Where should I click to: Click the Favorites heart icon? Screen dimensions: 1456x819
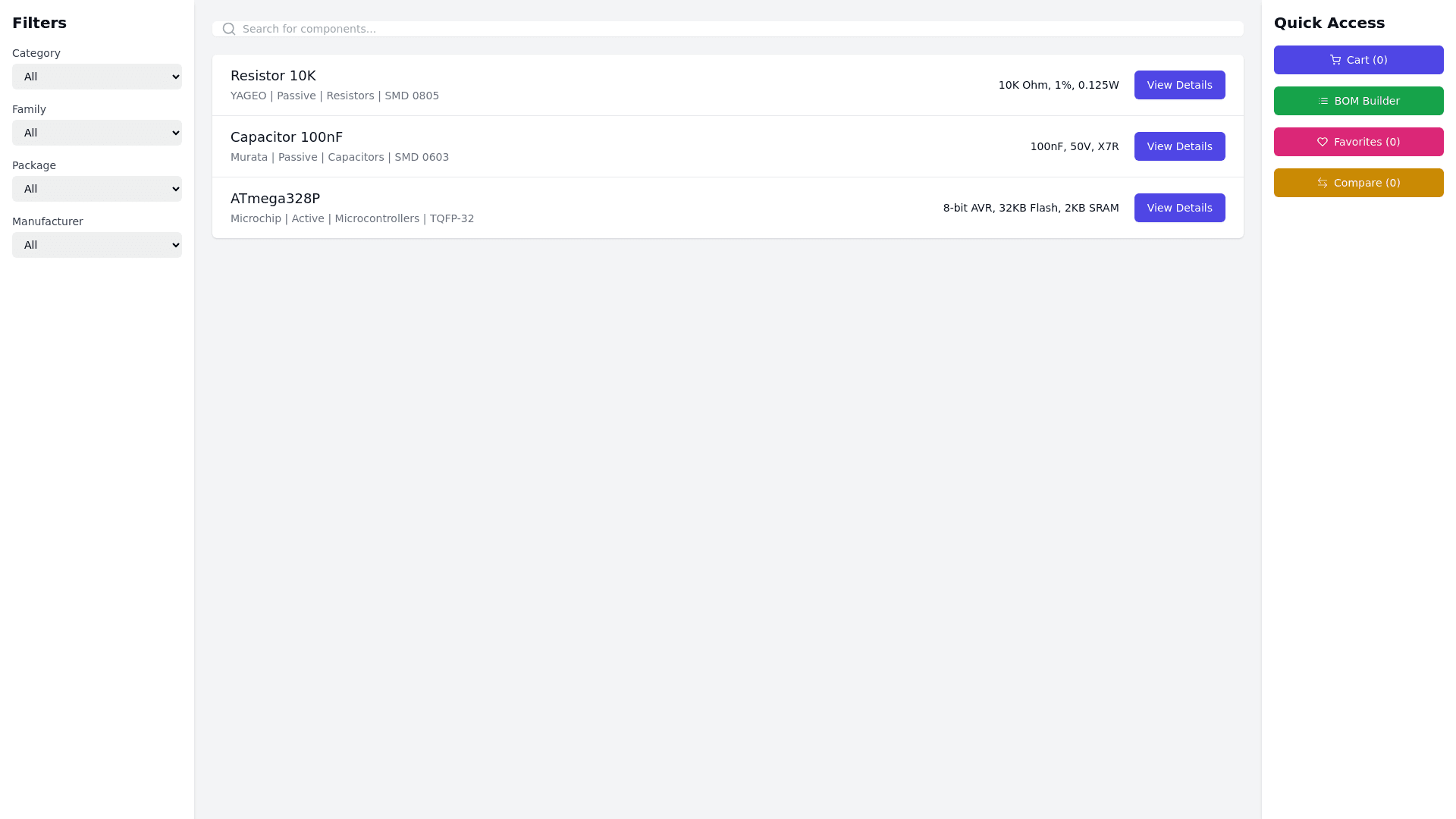click(1323, 142)
